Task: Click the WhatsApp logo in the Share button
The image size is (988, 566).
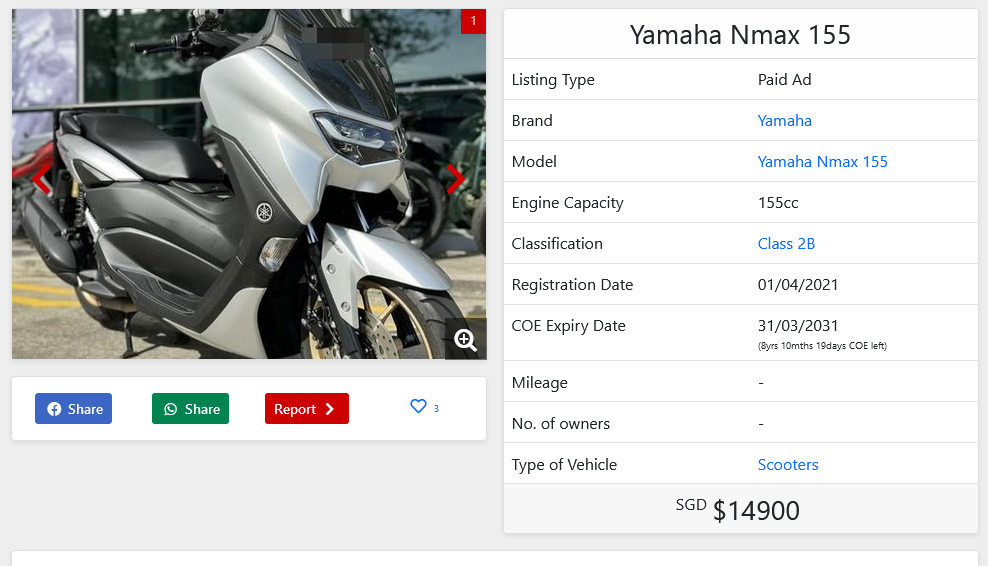Action: click(171, 409)
